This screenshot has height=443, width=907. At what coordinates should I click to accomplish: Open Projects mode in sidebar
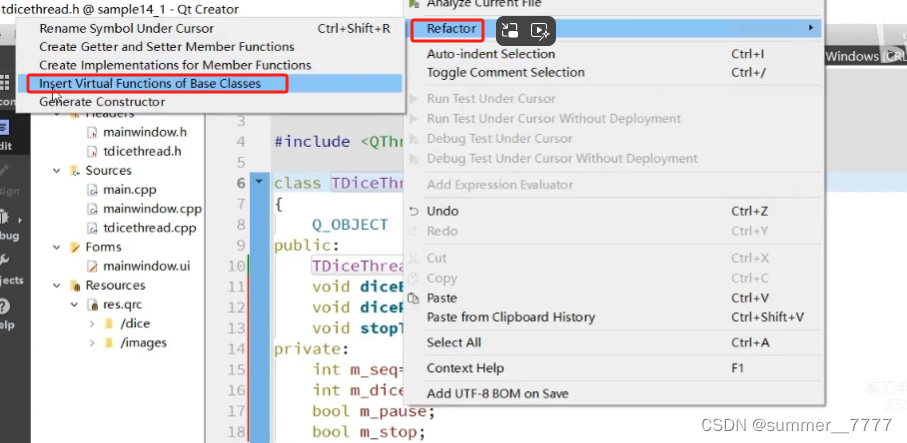coord(10,270)
